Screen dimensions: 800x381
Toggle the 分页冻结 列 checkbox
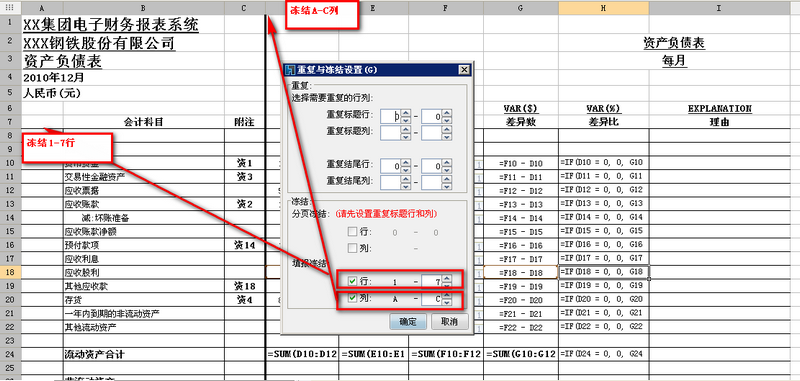(352, 248)
